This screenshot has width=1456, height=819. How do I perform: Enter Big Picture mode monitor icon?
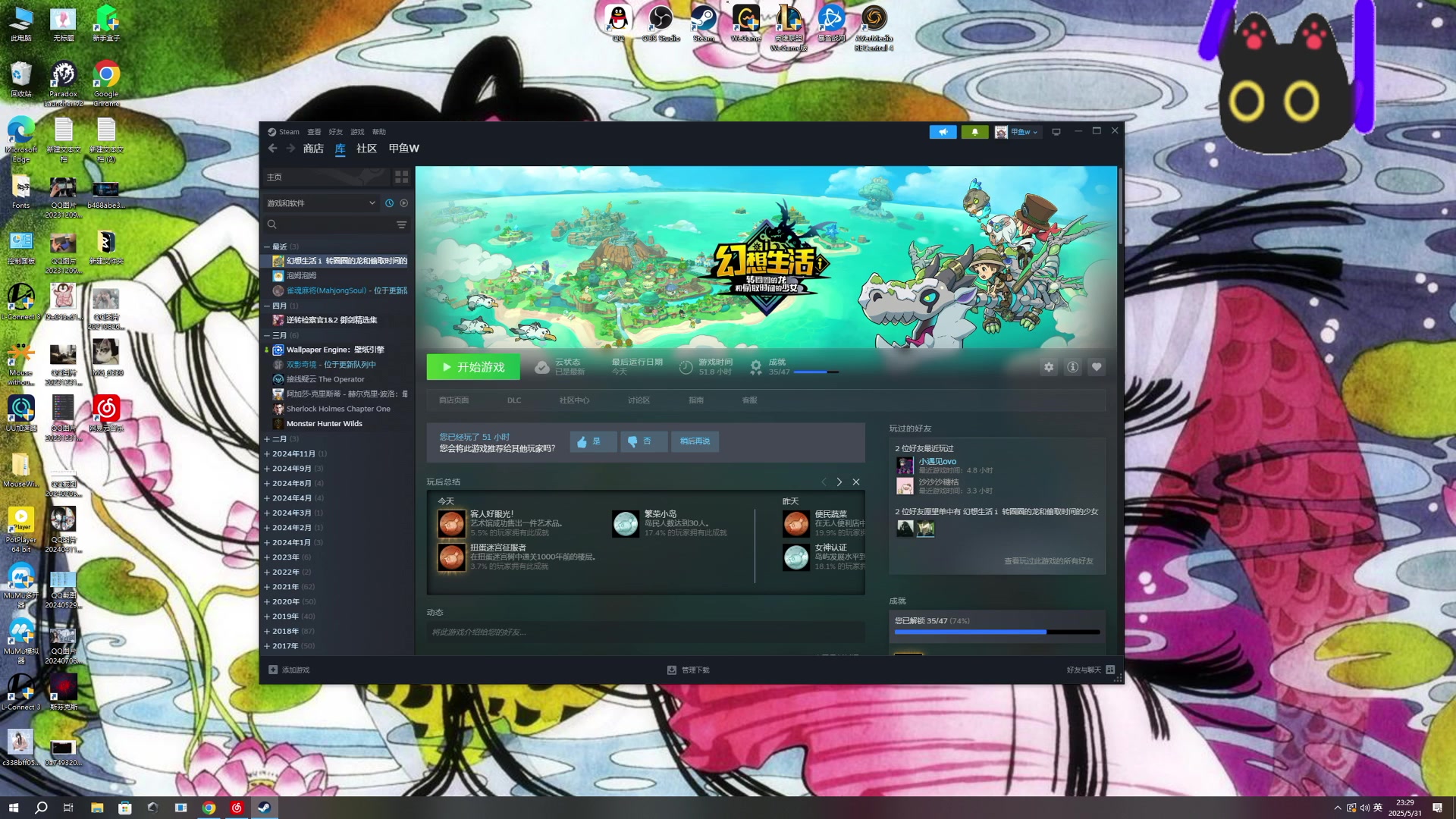(1056, 132)
